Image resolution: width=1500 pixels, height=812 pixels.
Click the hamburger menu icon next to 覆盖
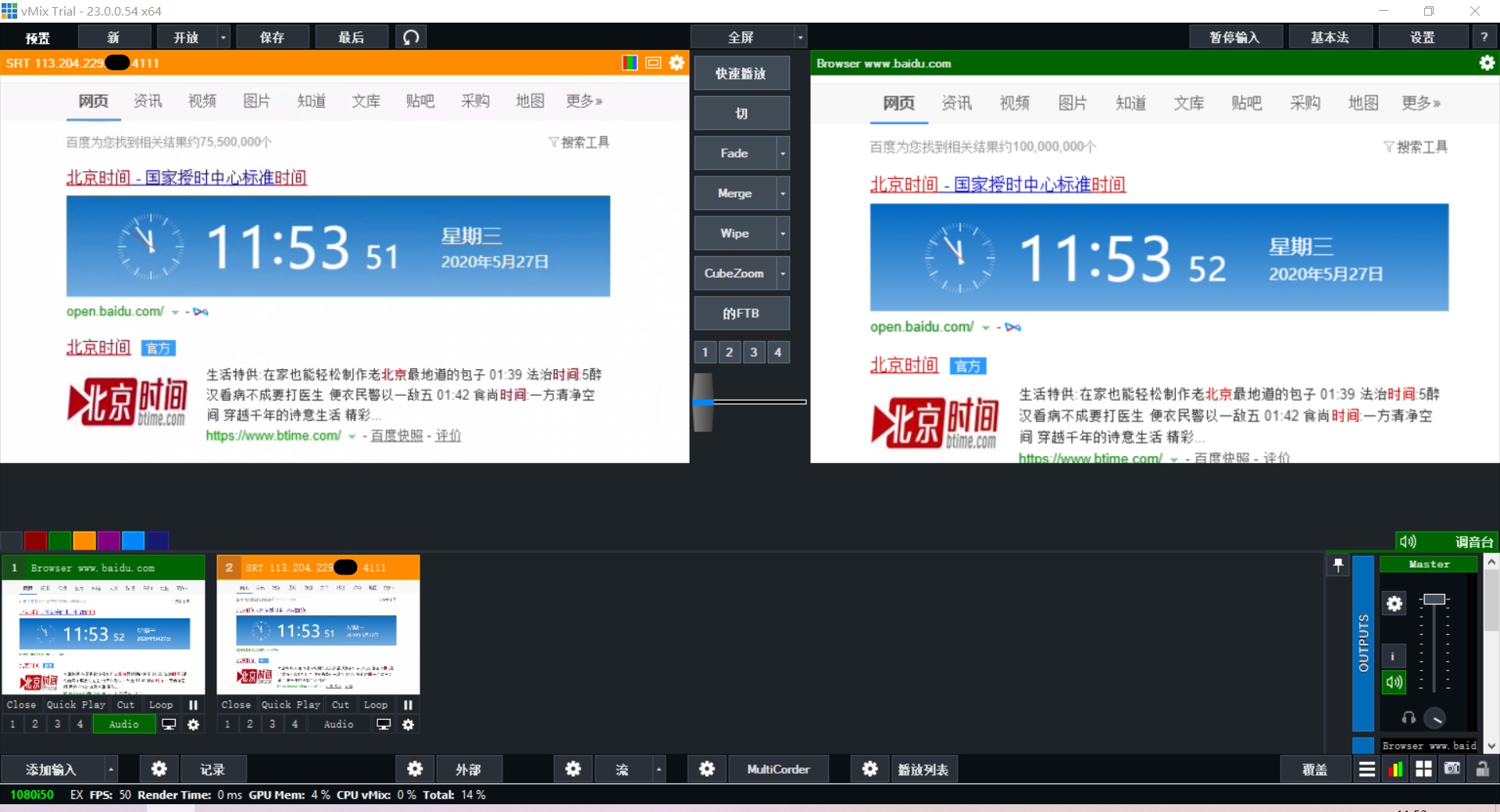point(1366,769)
